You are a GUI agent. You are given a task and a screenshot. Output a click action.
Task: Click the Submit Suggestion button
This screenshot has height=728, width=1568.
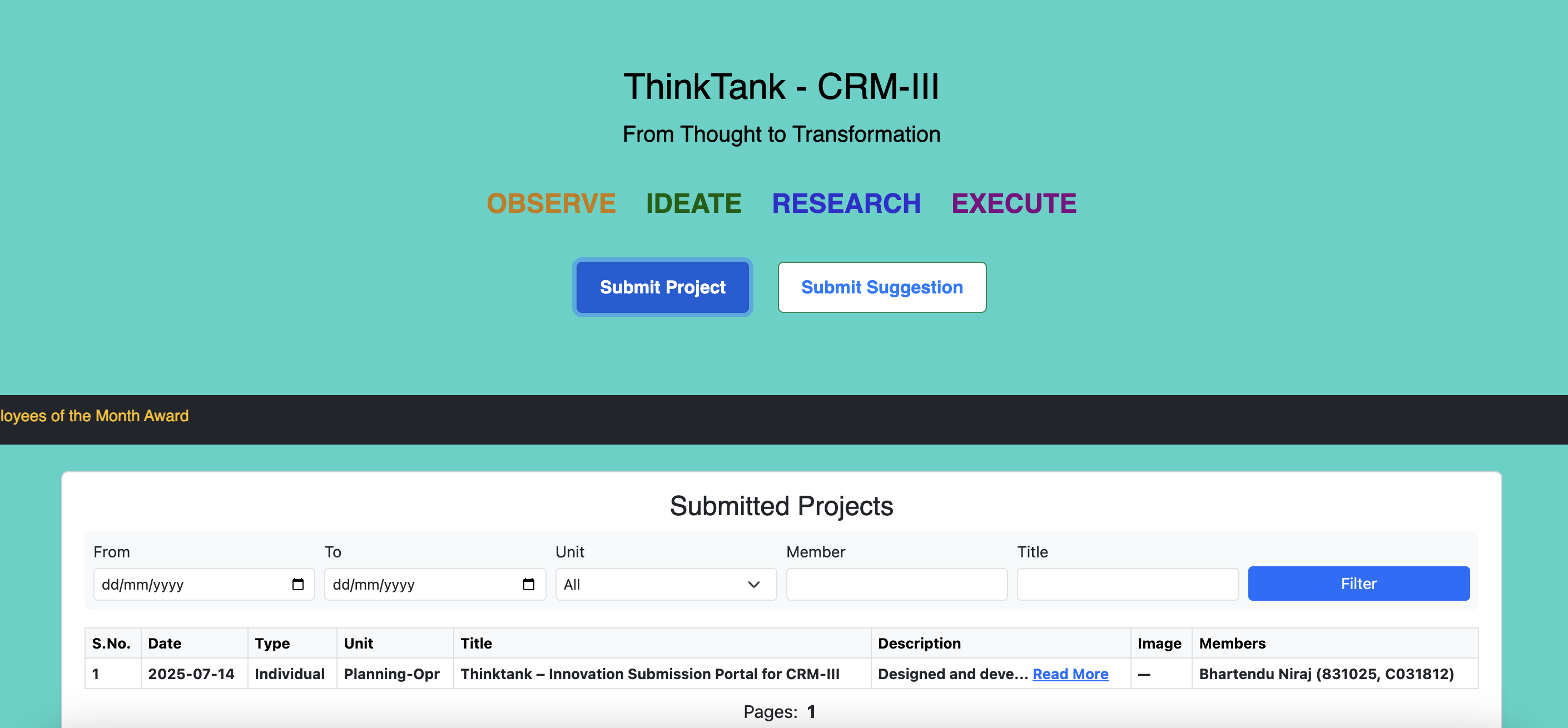pyautogui.click(x=881, y=287)
